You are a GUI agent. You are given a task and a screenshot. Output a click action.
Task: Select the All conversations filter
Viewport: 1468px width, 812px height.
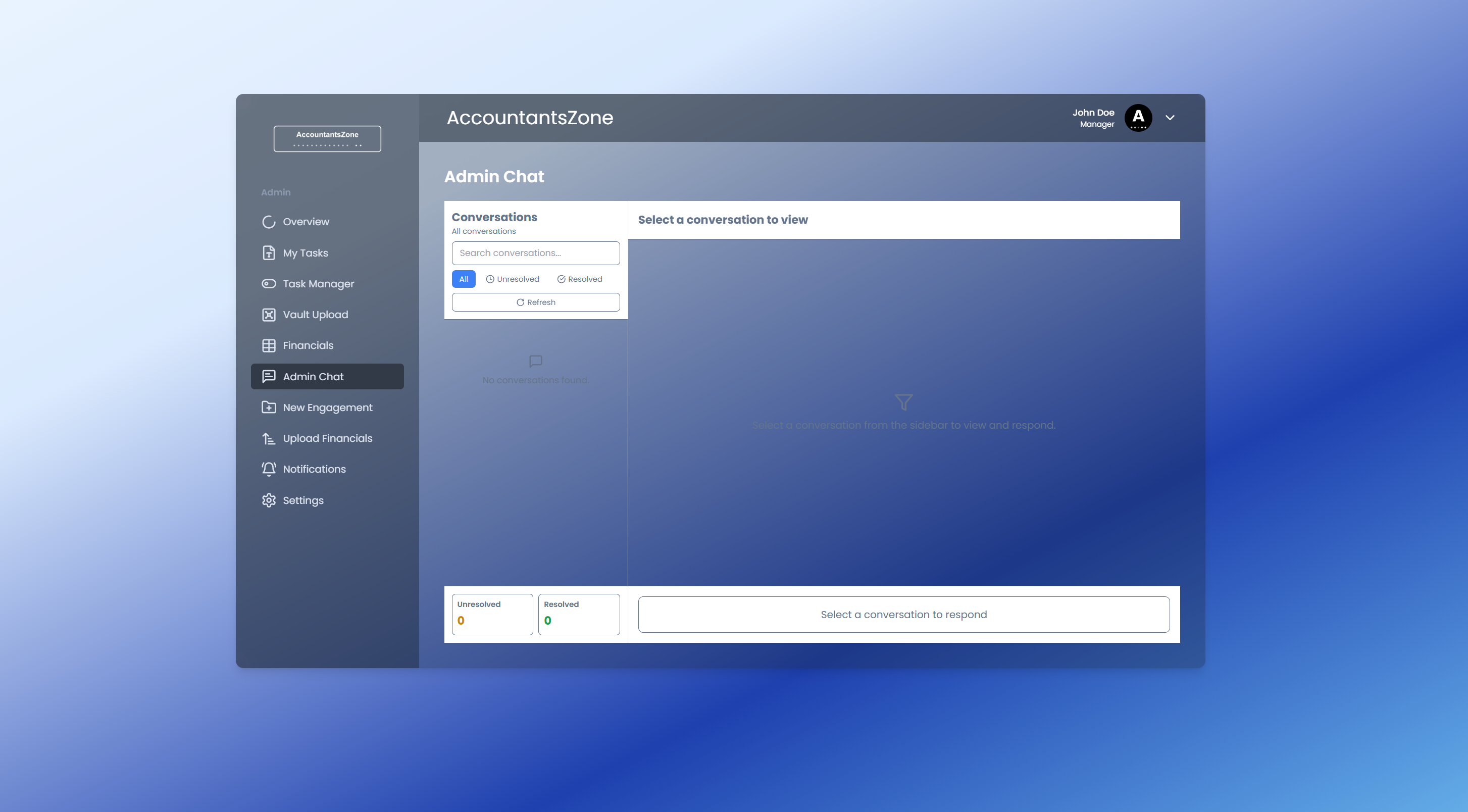(x=463, y=279)
